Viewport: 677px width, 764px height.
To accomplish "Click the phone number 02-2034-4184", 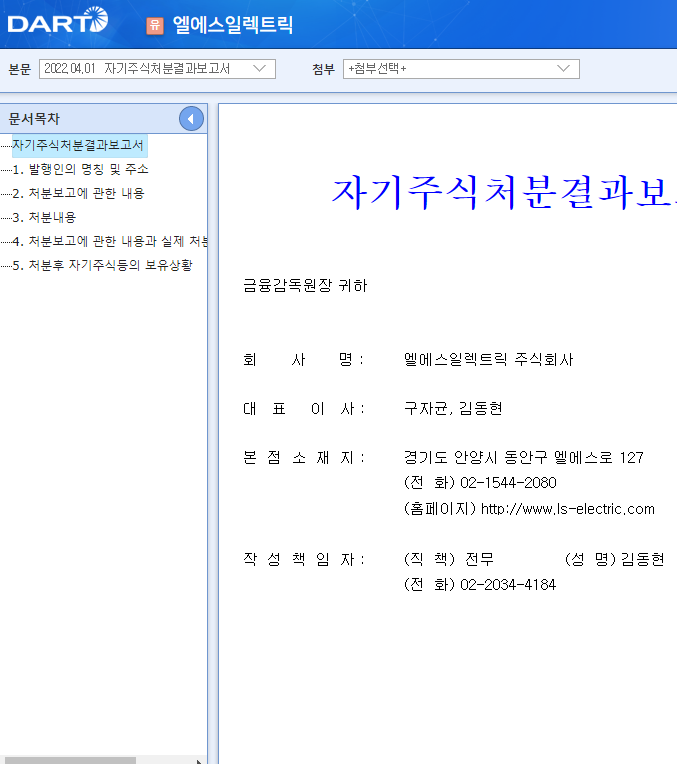I will coord(508,585).
